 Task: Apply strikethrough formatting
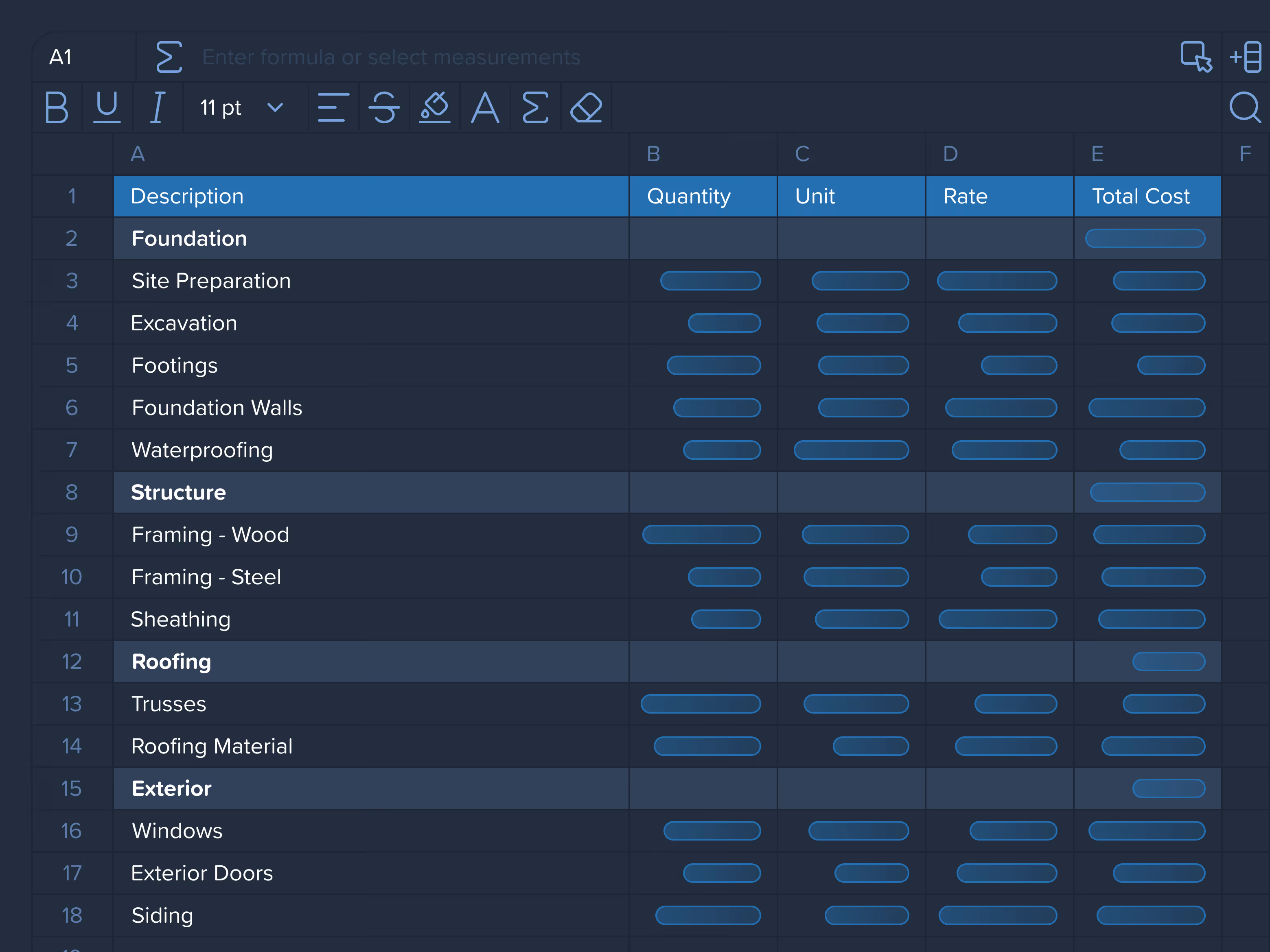(383, 107)
